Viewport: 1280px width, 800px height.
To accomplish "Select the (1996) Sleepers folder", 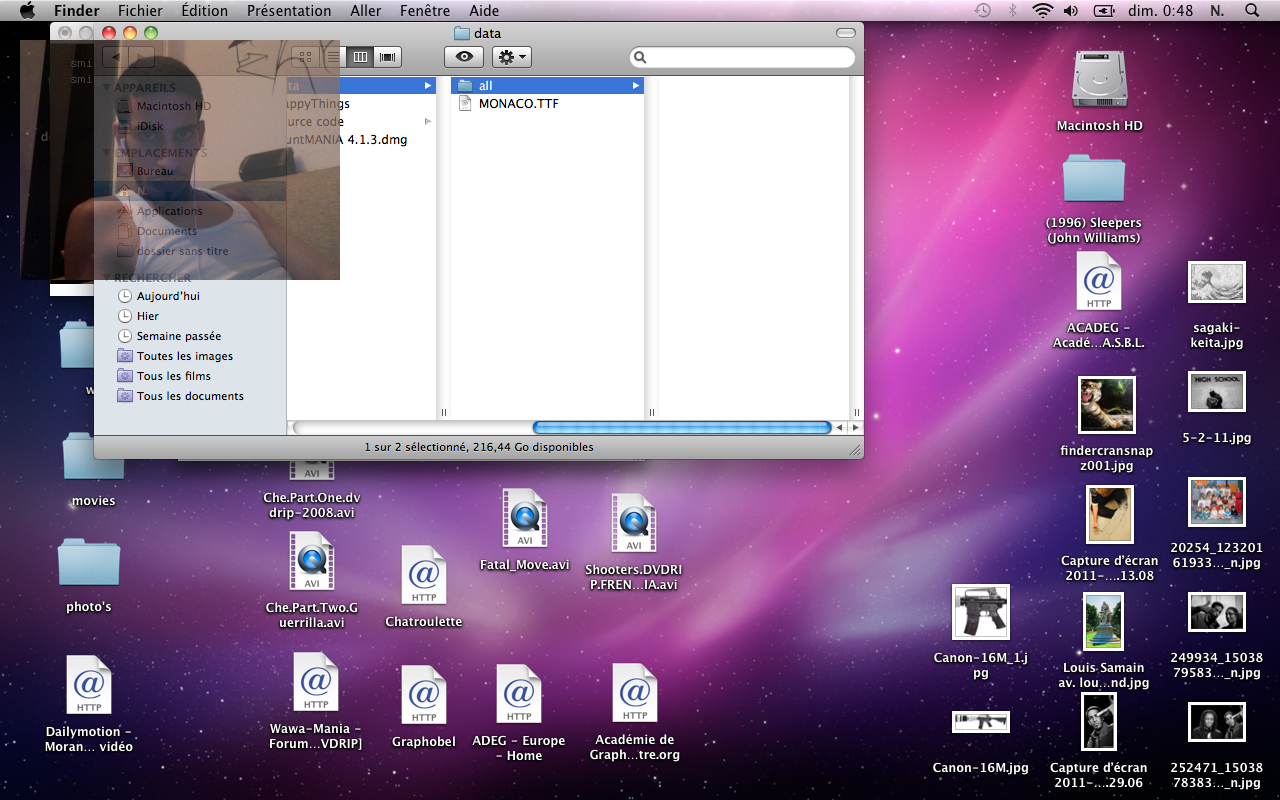I will click(1093, 180).
